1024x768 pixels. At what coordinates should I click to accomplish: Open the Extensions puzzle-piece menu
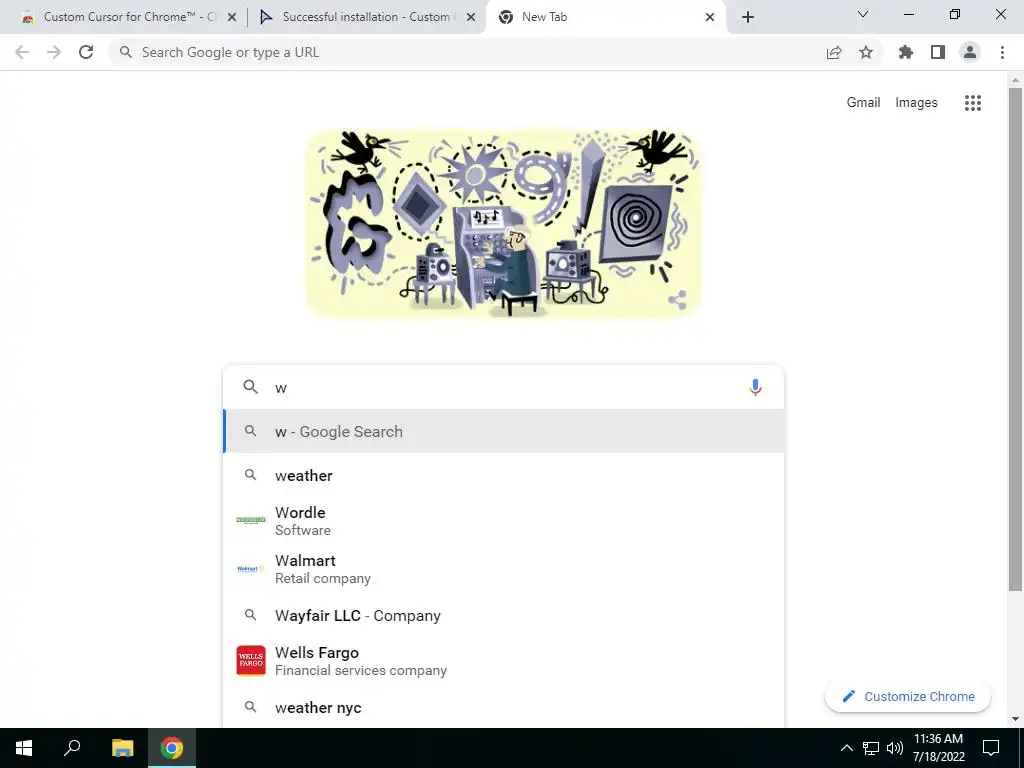tap(906, 52)
